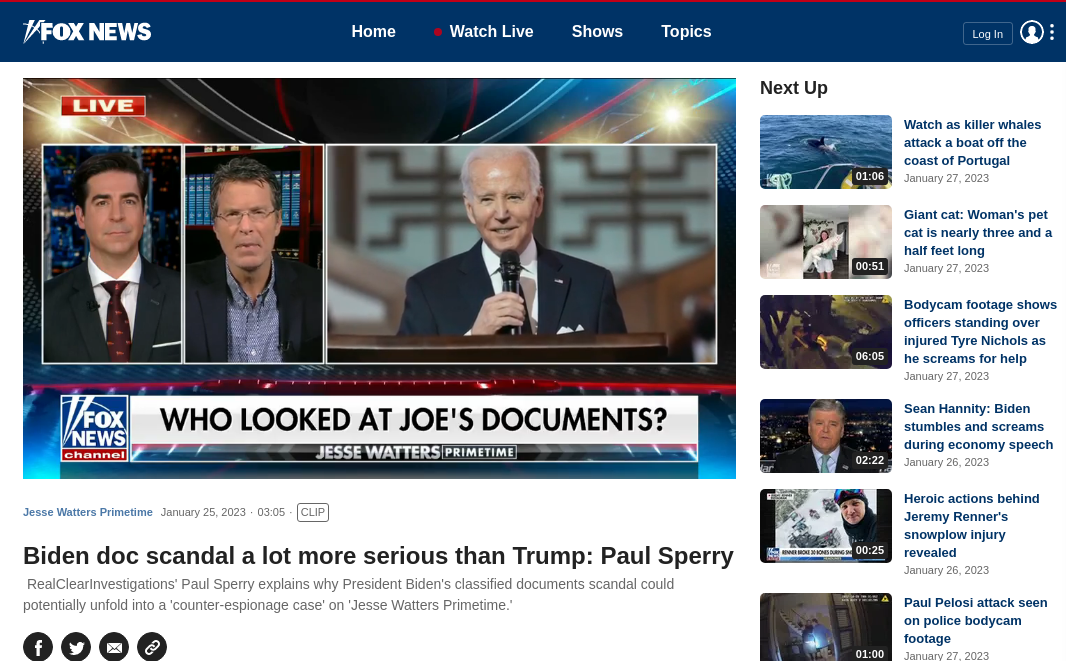Go to Home in navigation
1066x661 pixels.
coord(373,32)
